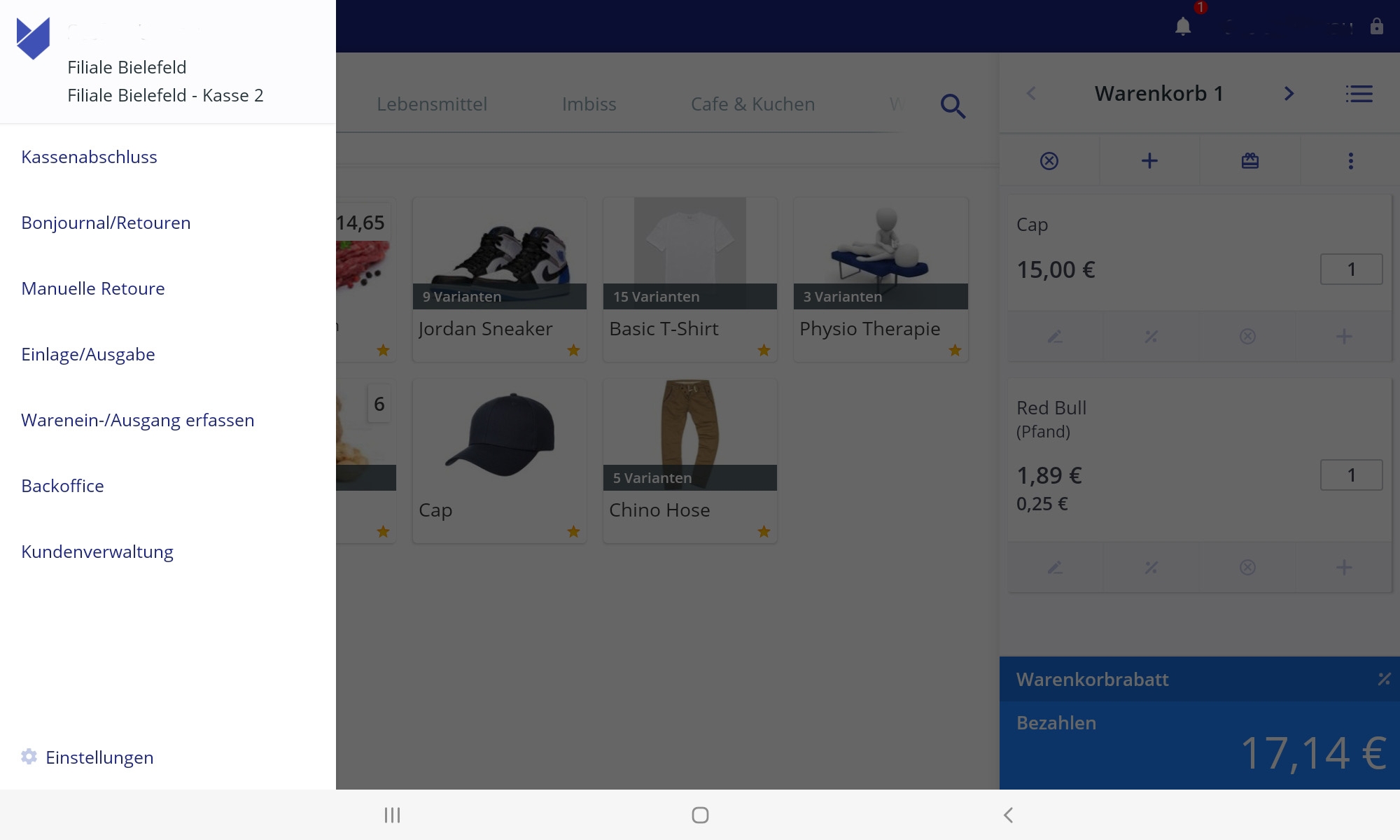Open the gift voucher icon

1250,161
